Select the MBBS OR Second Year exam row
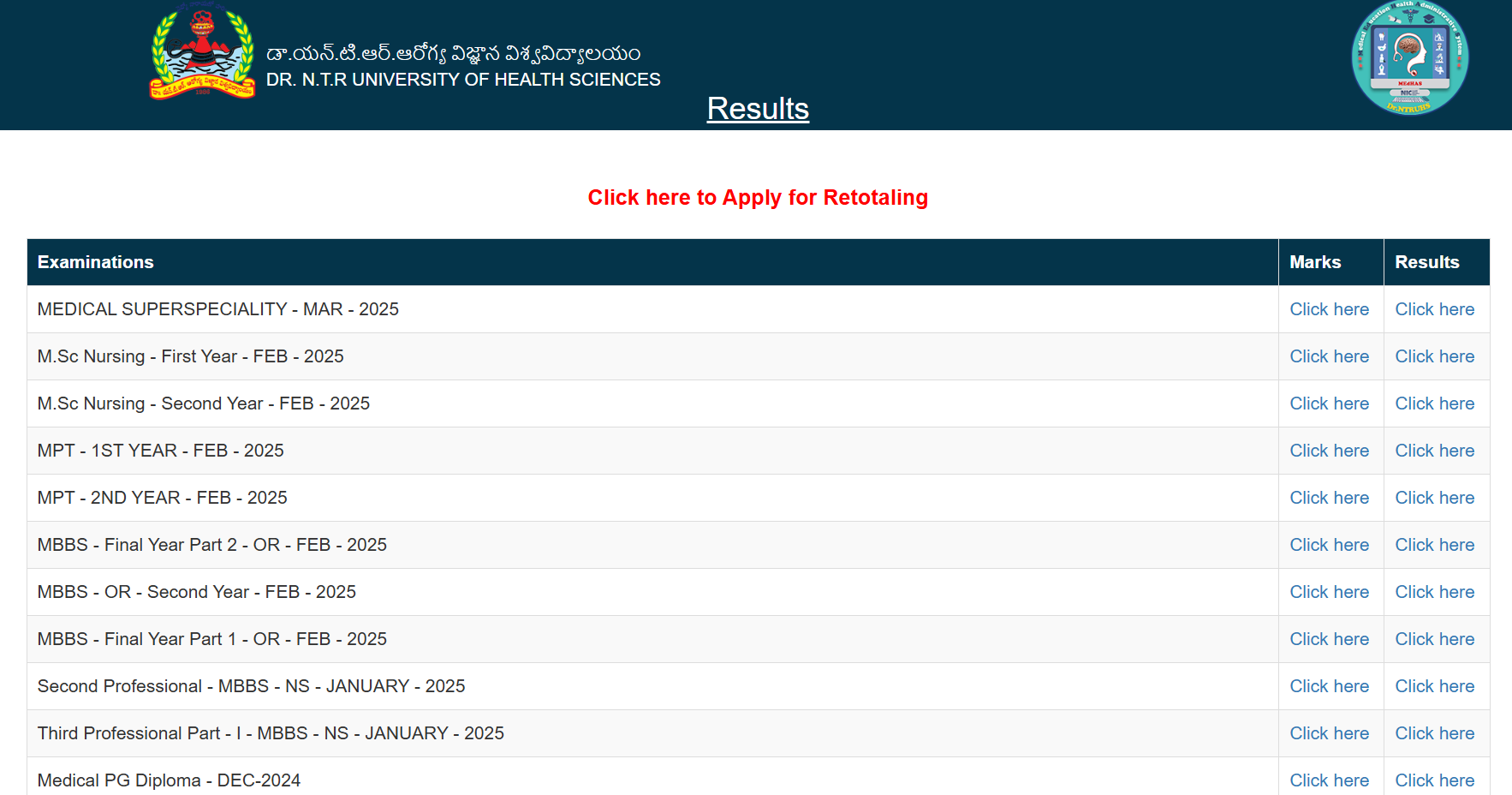Image resolution: width=1512 pixels, height=795 pixels. (x=196, y=592)
